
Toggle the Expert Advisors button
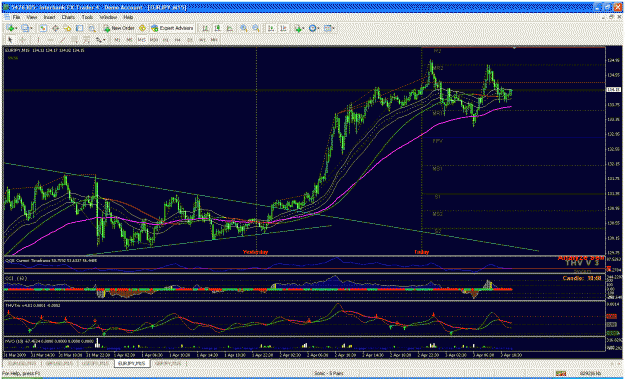pos(172,28)
